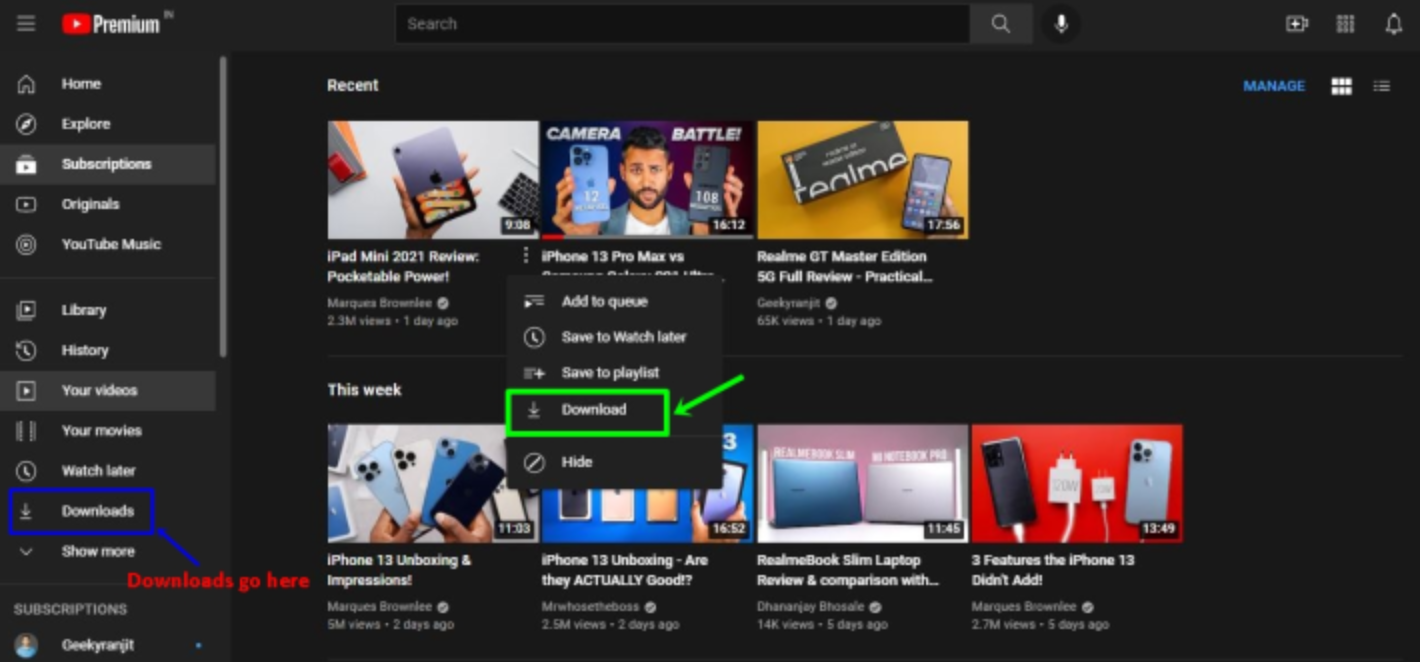Image resolution: width=1420 pixels, height=662 pixels.
Task: Open RealmeBook Slim laptop thumbnail
Action: coord(863,484)
